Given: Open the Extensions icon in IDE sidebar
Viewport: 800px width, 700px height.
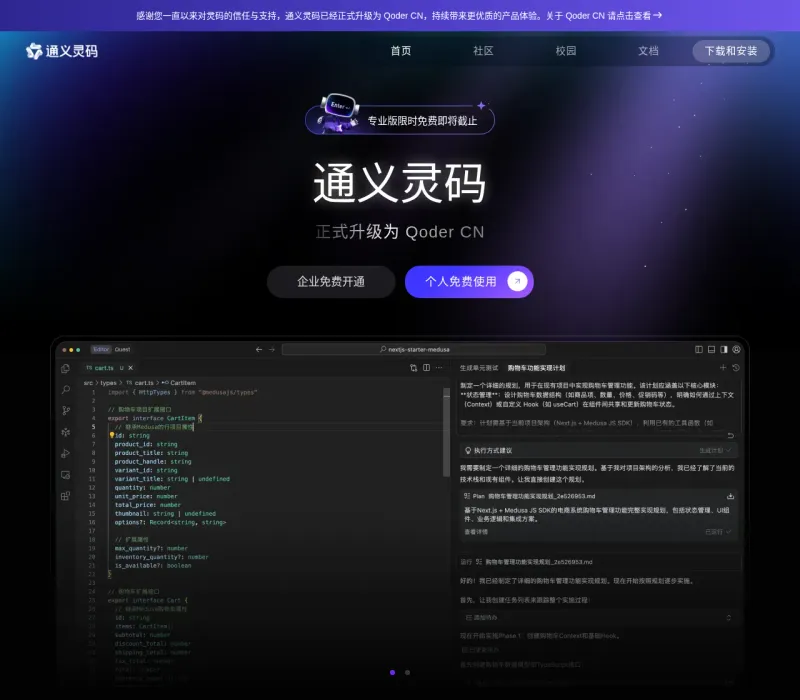Looking at the screenshot, I should (65, 496).
